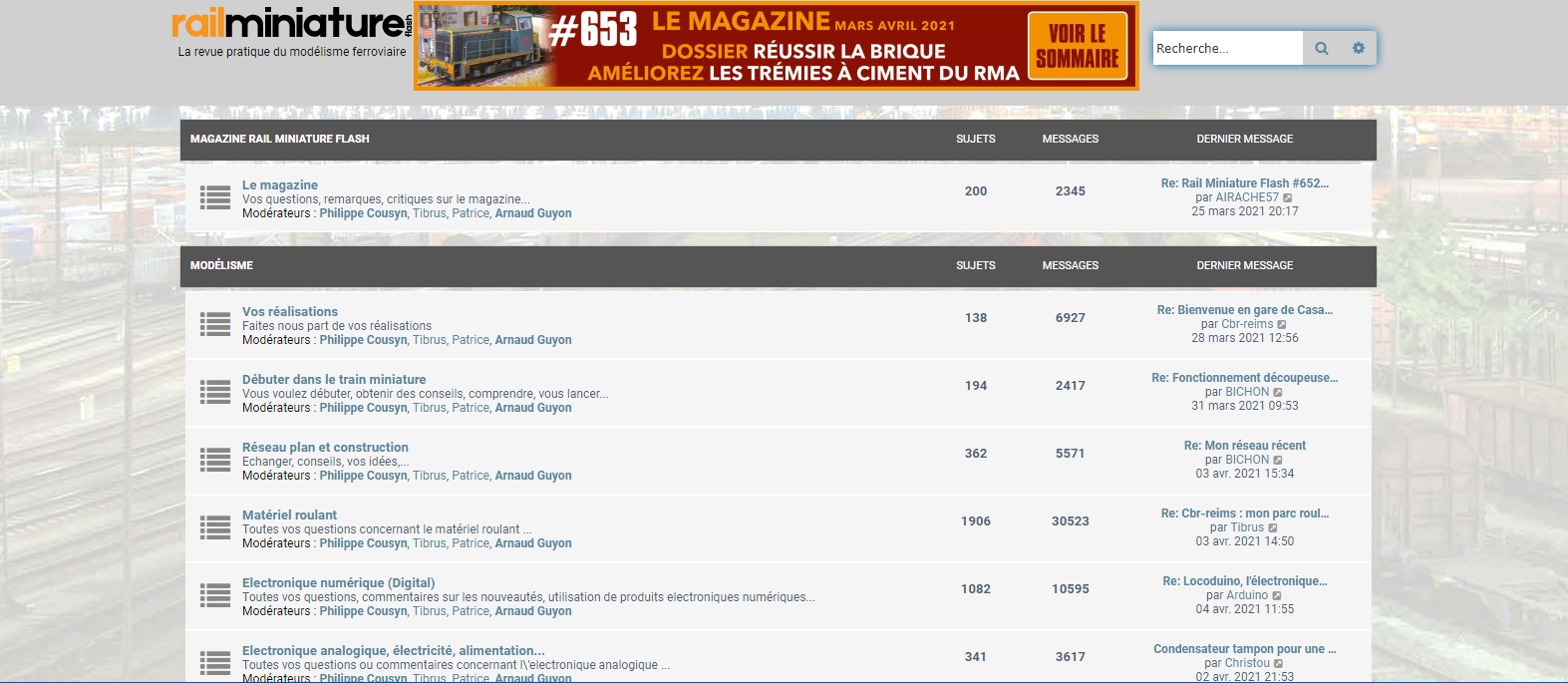Click moderator Tibrus in Vos réalisations row
Screen dimensions: 1568x683
[430, 340]
